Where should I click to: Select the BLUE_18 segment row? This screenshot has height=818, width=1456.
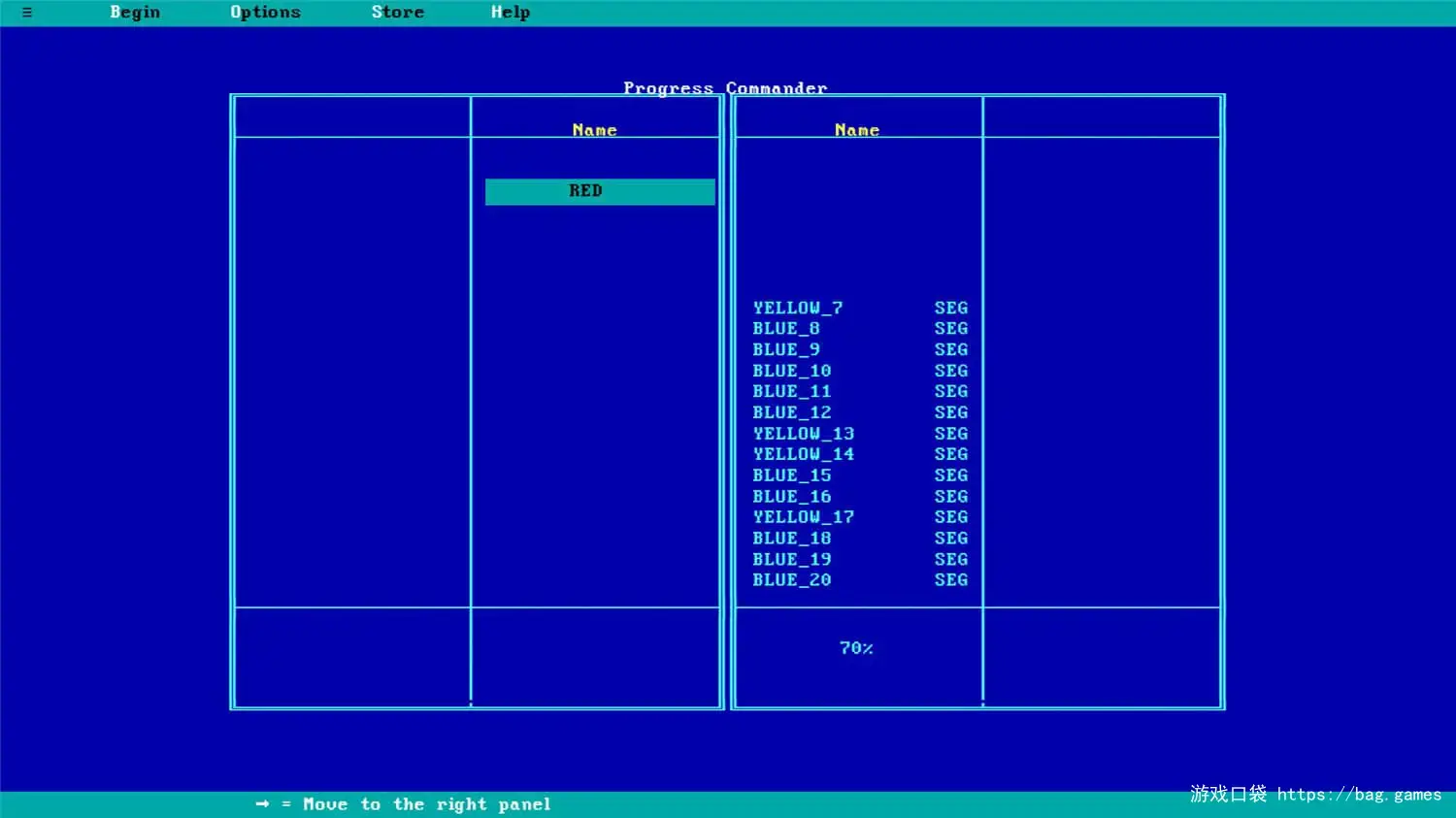pos(860,539)
